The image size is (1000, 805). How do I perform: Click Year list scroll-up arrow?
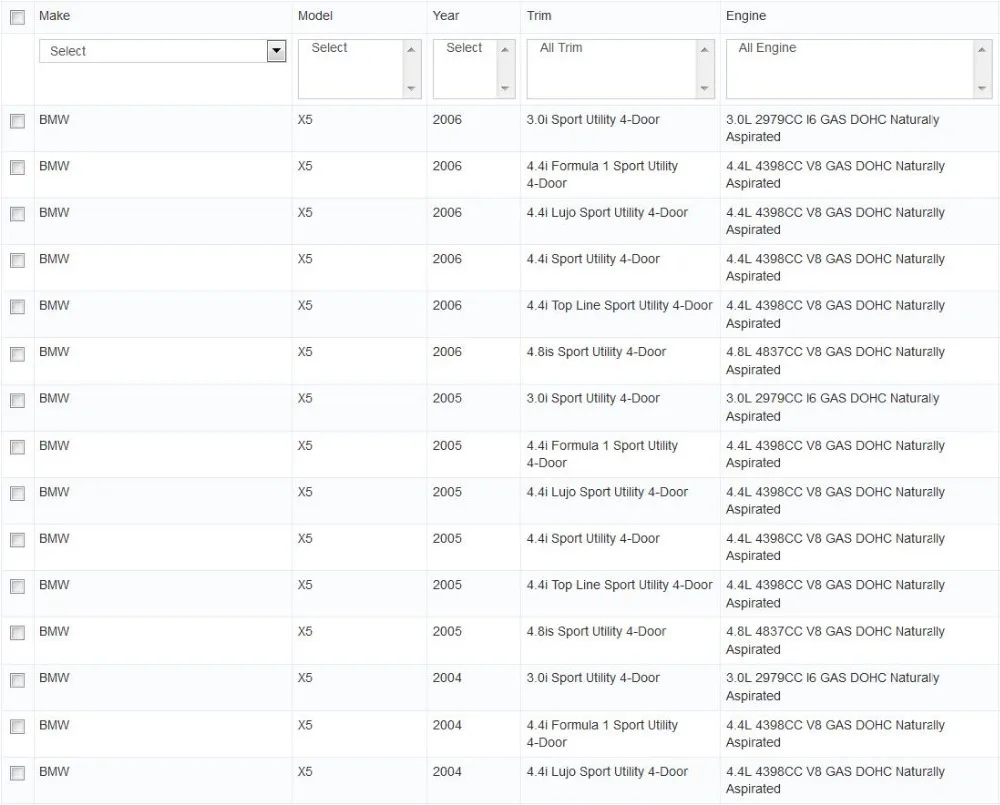pos(505,50)
